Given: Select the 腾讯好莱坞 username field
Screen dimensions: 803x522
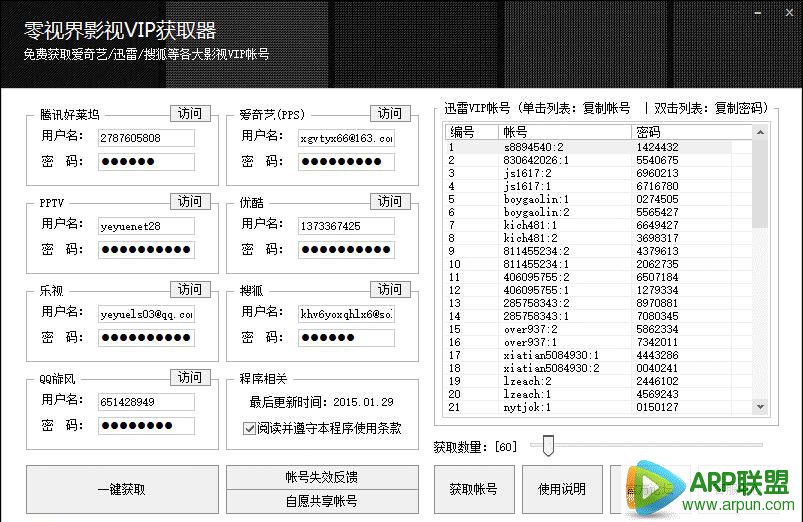Looking at the screenshot, I should point(145,138).
